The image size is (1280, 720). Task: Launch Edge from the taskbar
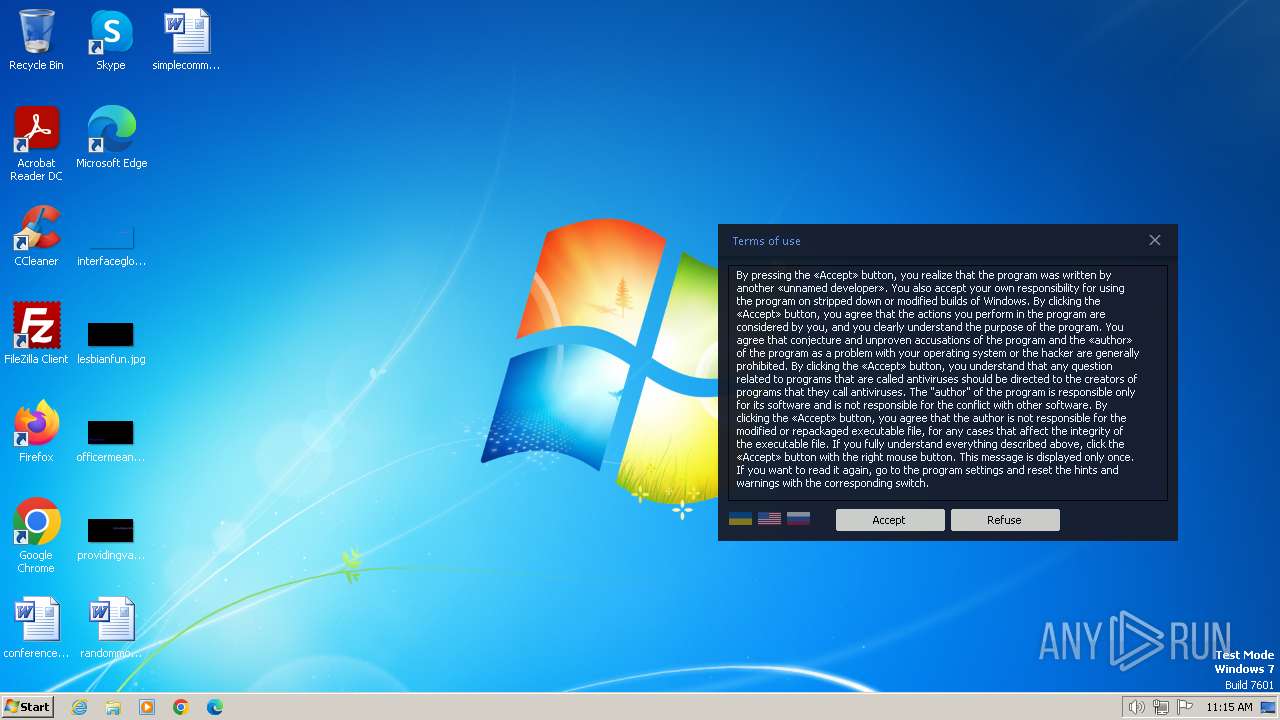[215, 707]
